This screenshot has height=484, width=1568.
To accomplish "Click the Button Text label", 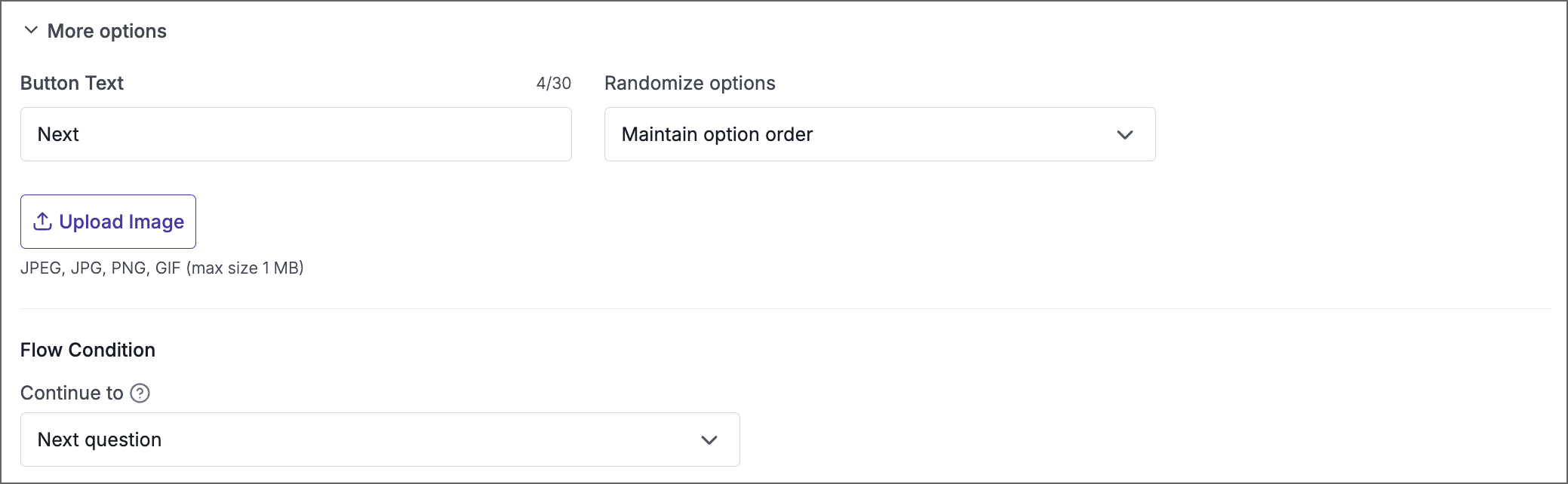I will pyautogui.click(x=72, y=83).
